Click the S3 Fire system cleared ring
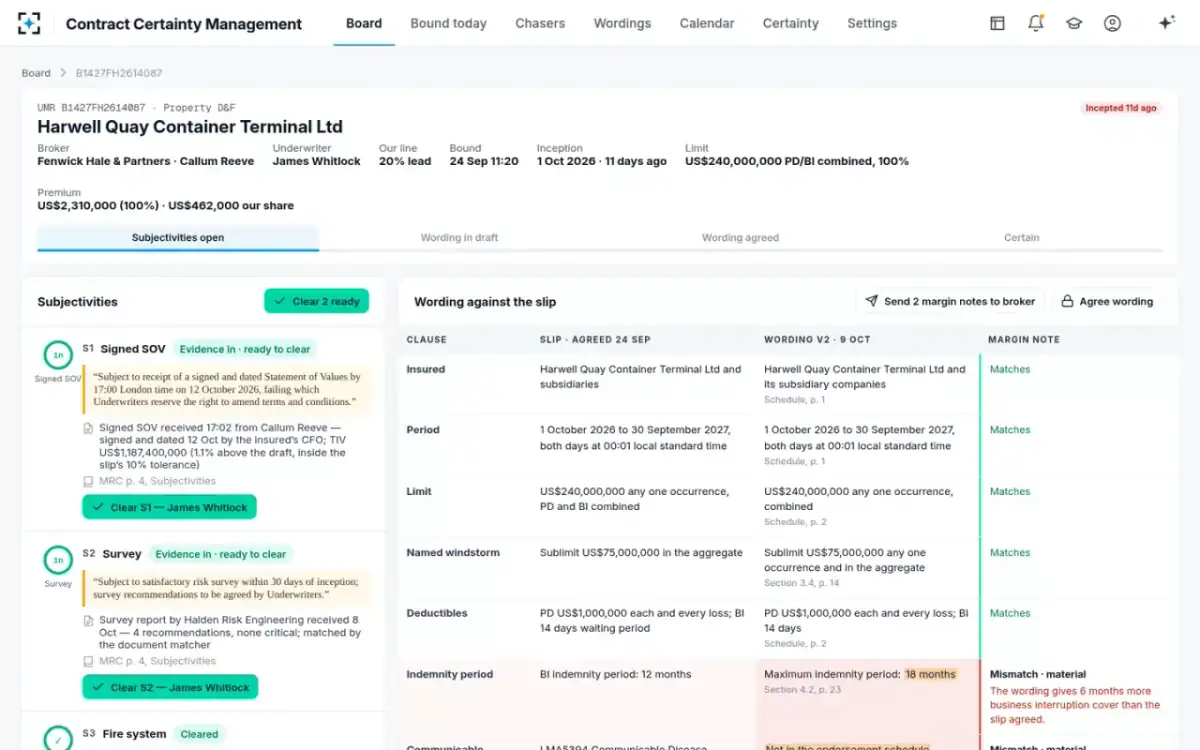The image size is (1200, 750). (x=58, y=738)
